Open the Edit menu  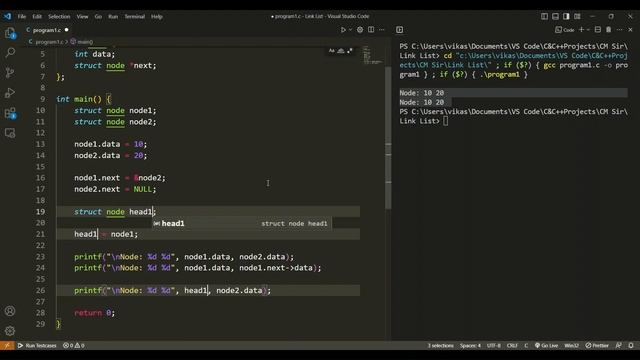point(37,17)
